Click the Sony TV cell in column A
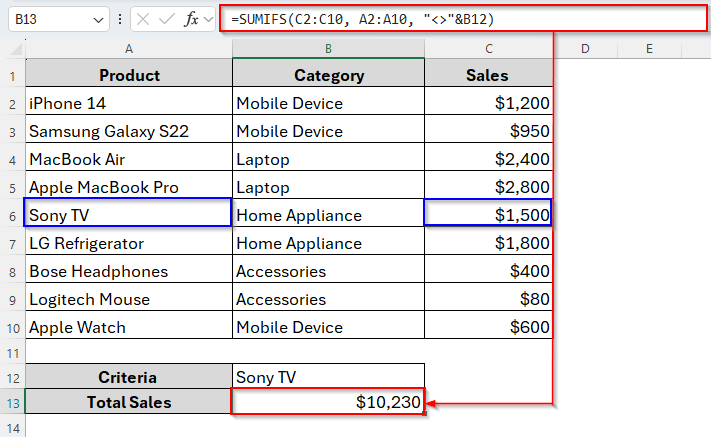Image resolution: width=711 pixels, height=437 pixels. 129,215
